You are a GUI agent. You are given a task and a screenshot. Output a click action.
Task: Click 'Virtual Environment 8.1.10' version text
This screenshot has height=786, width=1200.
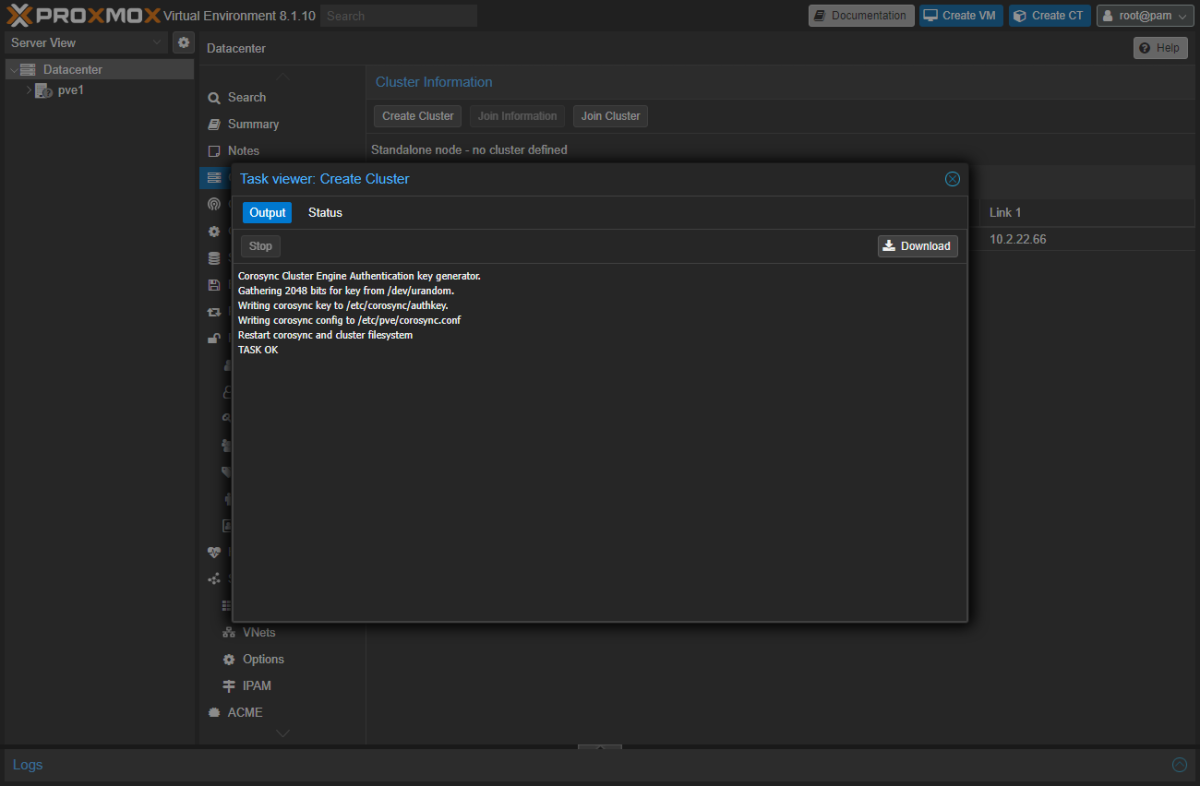(239, 16)
